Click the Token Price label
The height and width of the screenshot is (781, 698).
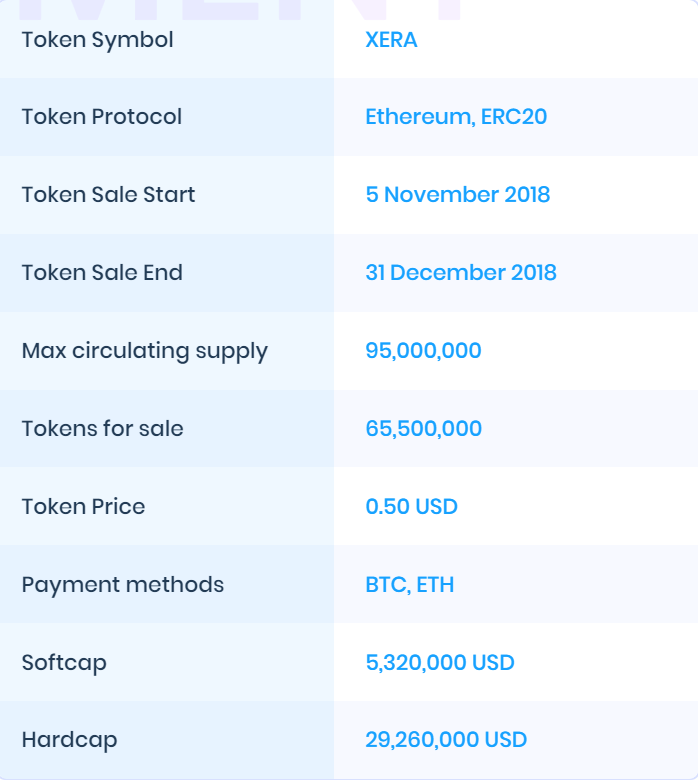tap(83, 507)
